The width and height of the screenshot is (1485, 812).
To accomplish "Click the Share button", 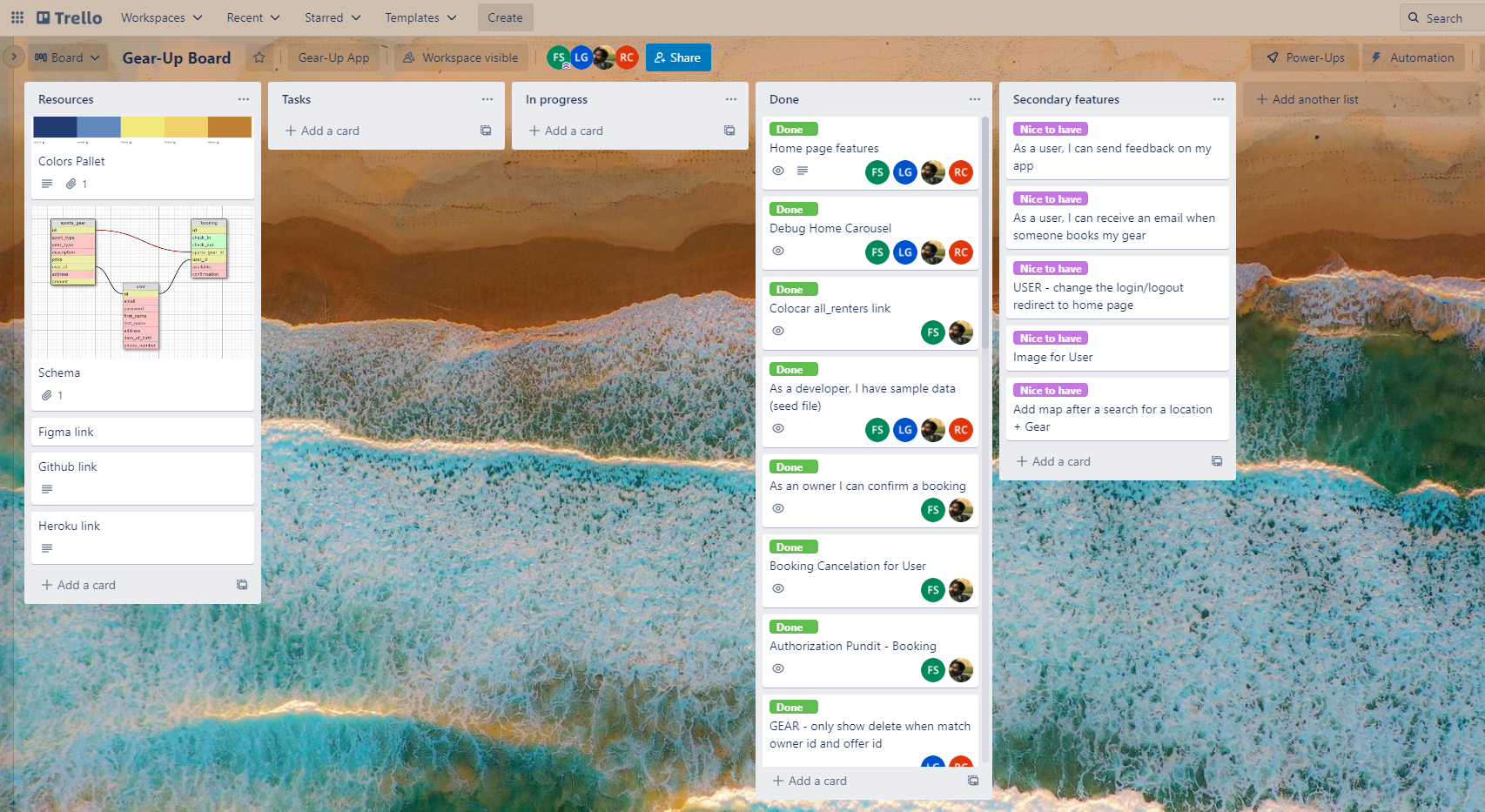I will click(x=678, y=57).
